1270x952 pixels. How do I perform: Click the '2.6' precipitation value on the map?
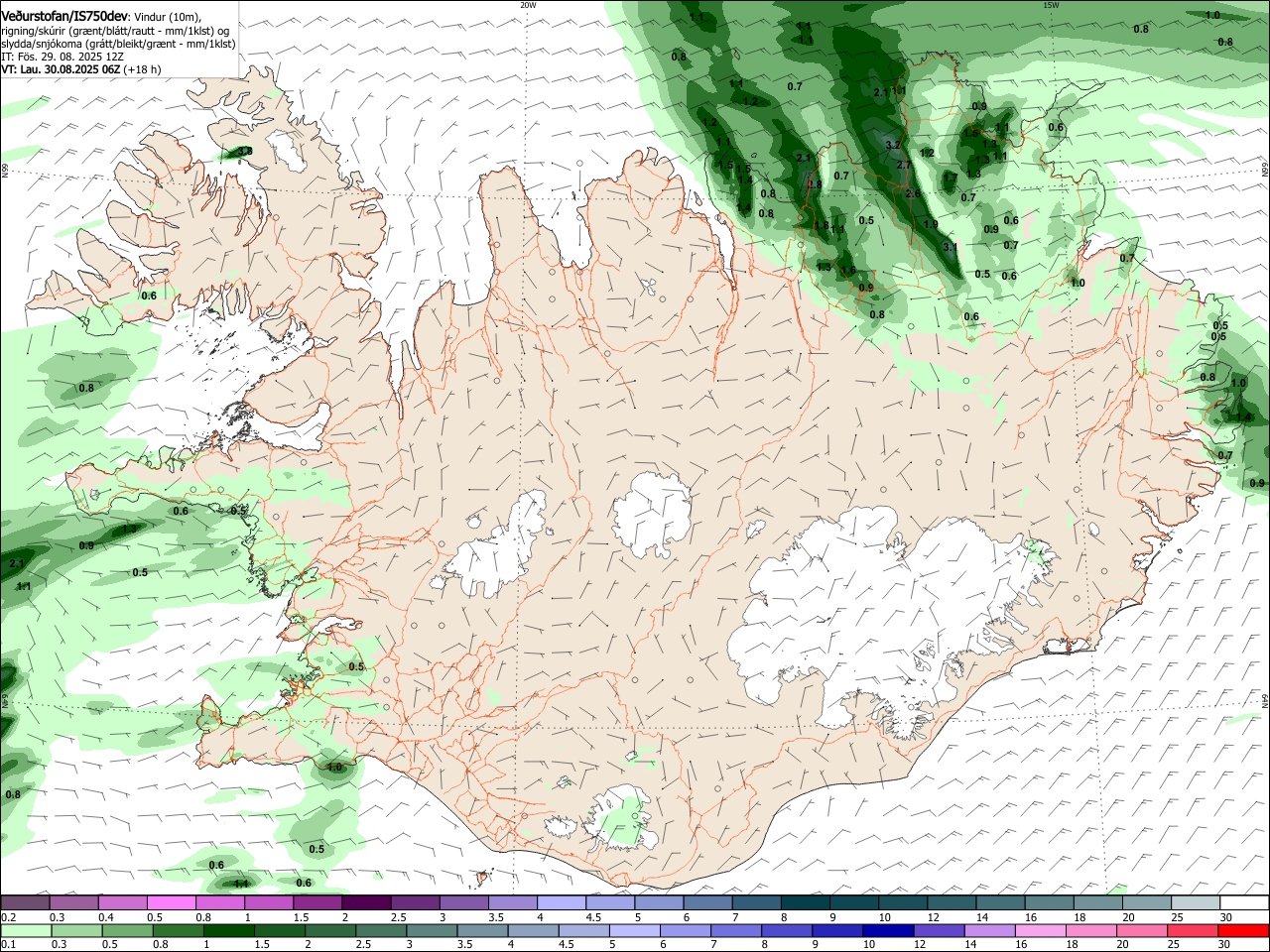point(913,193)
